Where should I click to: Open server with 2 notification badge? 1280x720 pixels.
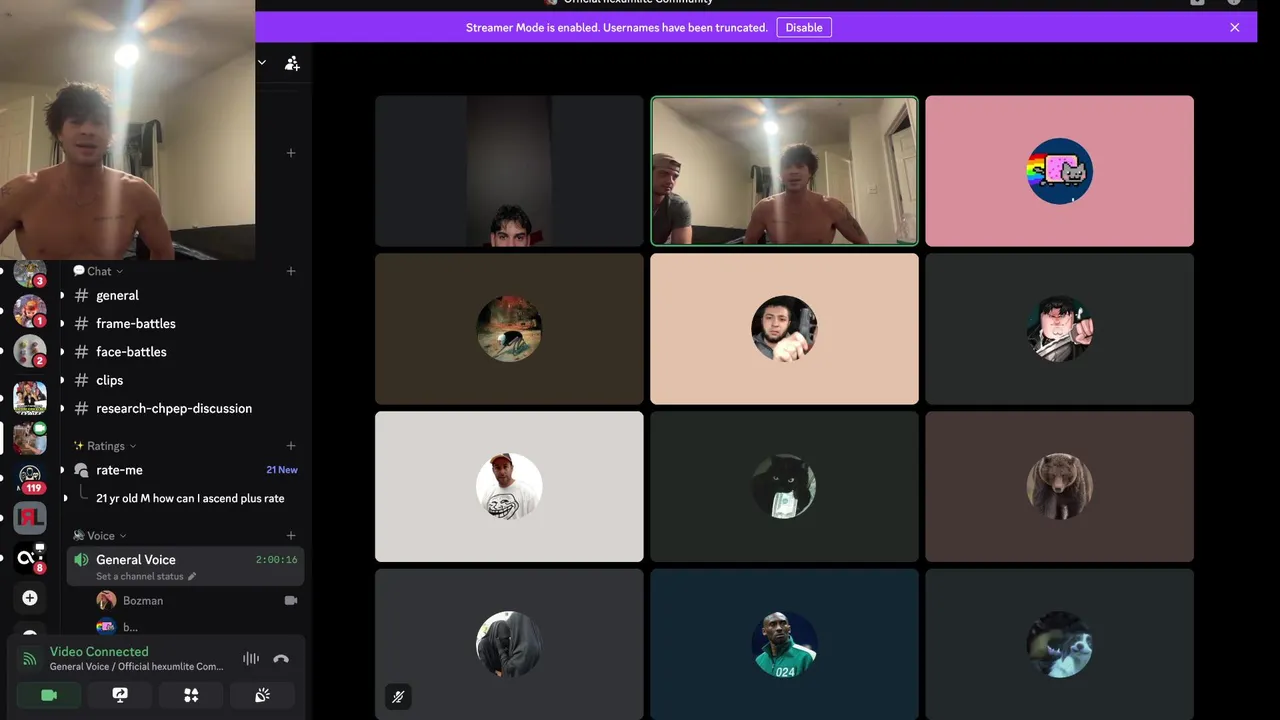(x=29, y=352)
